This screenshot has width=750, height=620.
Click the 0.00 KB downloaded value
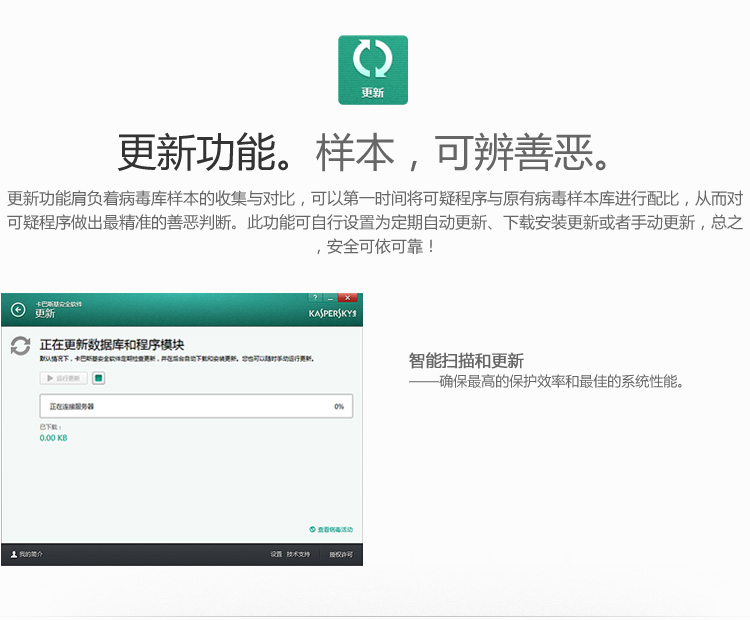pos(54,438)
